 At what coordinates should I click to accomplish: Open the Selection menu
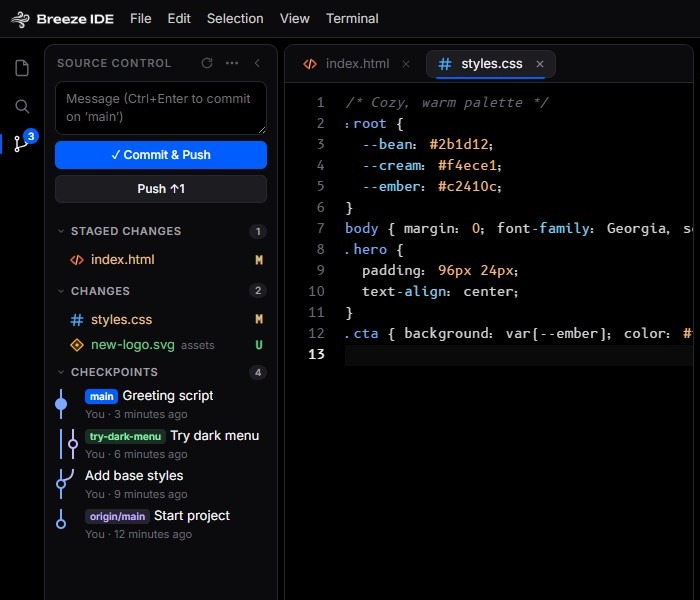(235, 19)
